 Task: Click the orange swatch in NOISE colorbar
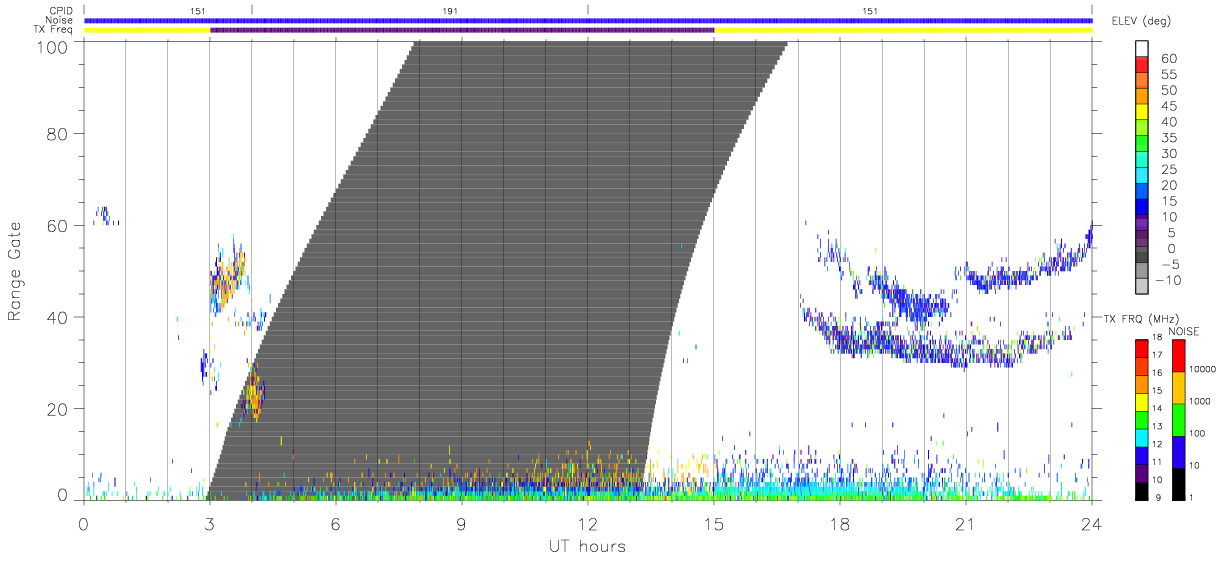coord(1177,388)
